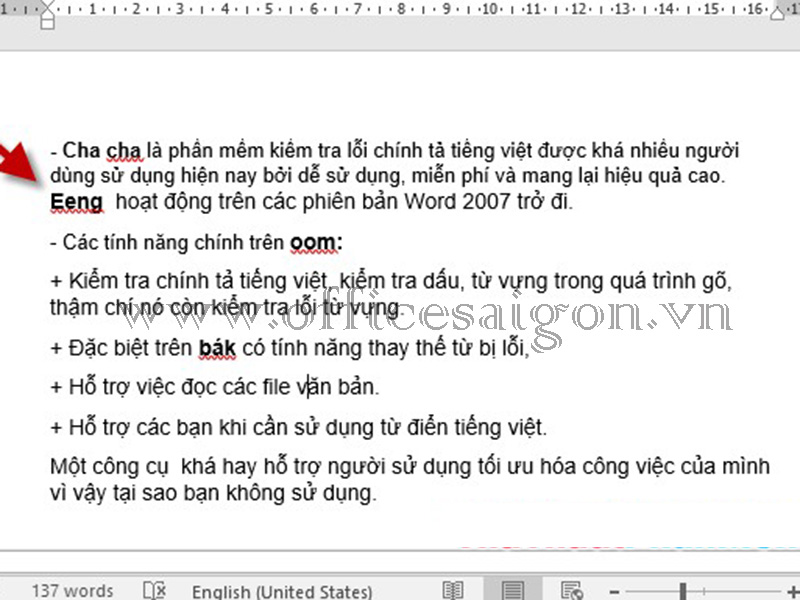The width and height of the screenshot is (800, 600).
Task: Click text "Các tính năng chính trên"
Action: tap(173, 243)
